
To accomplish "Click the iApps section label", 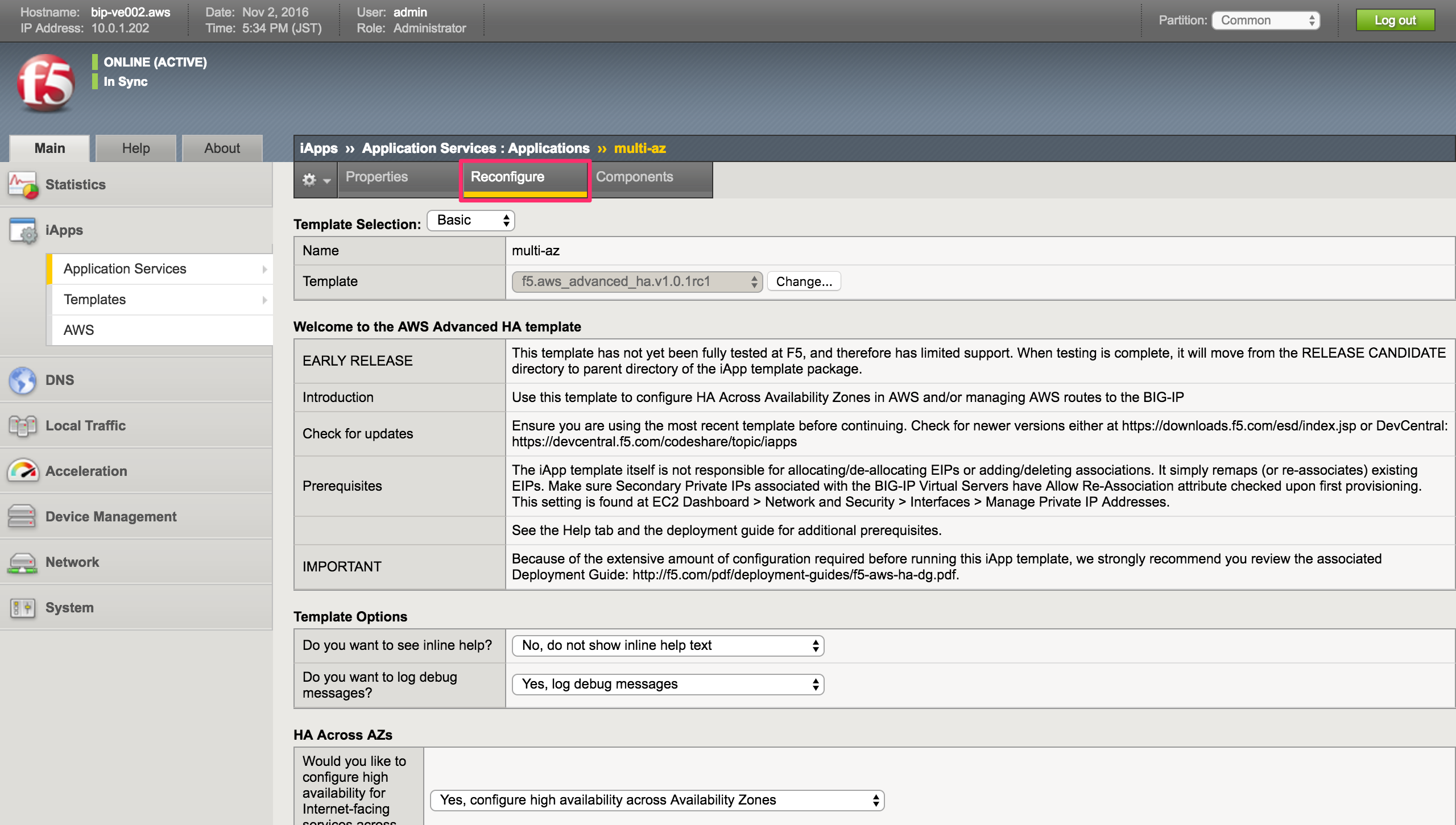I will pos(64,230).
